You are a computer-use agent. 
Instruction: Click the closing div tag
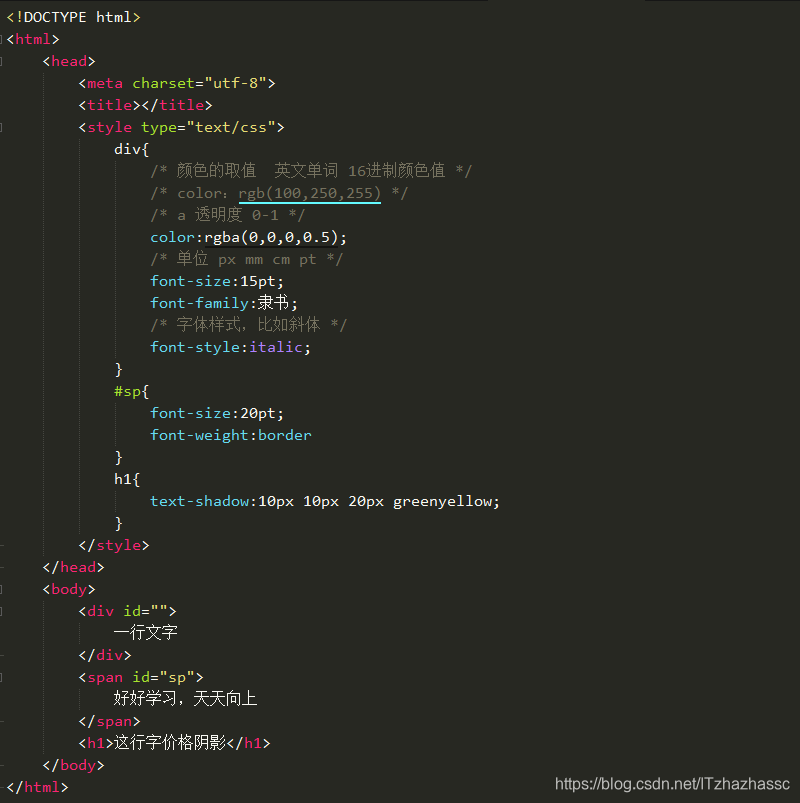point(105,656)
